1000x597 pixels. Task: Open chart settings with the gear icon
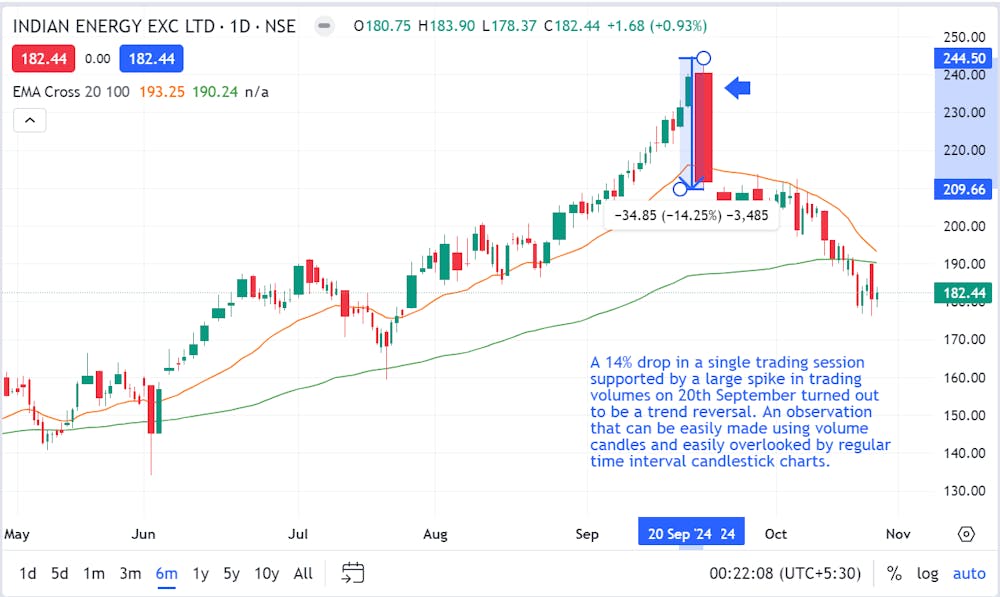(x=966, y=534)
